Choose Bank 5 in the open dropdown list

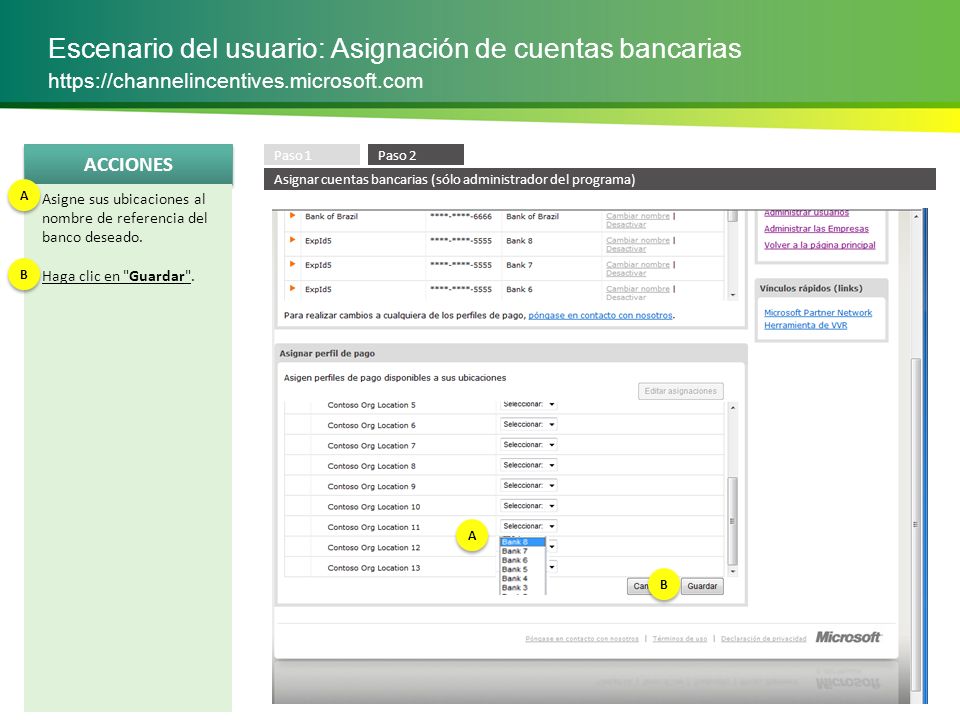coord(522,569)
